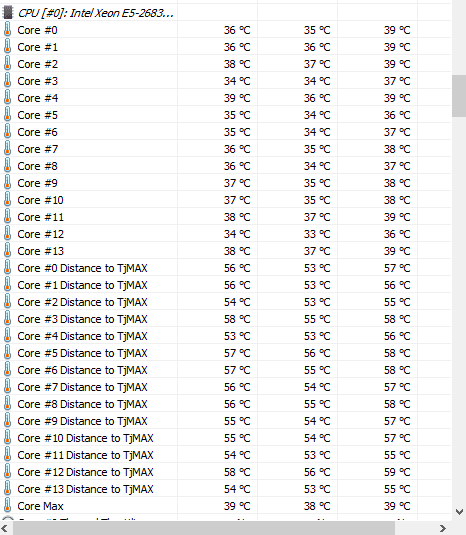Click the horizontal scrollbar right arrow
The image size is (466, 535).
[442, 528]
